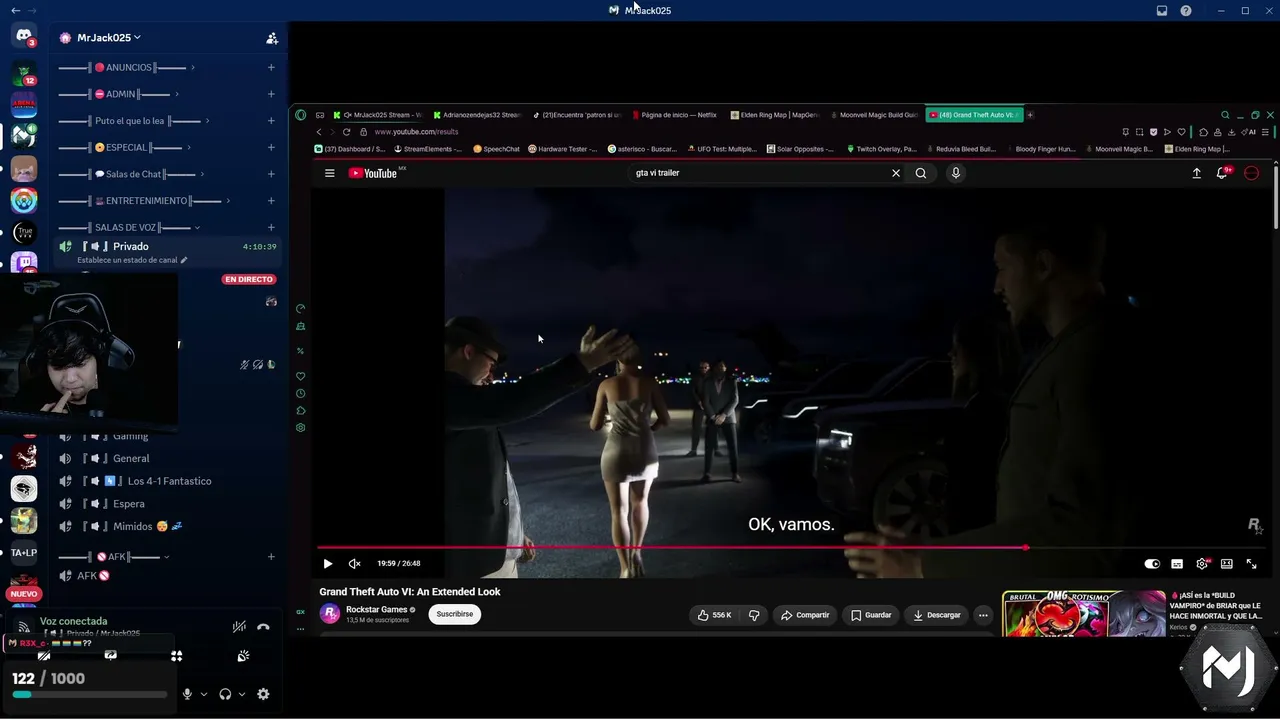Screen dimensions: 1280x720
Task: Expand the ENTRETENIMIENTO category
Action: click(x=144, y=201)
